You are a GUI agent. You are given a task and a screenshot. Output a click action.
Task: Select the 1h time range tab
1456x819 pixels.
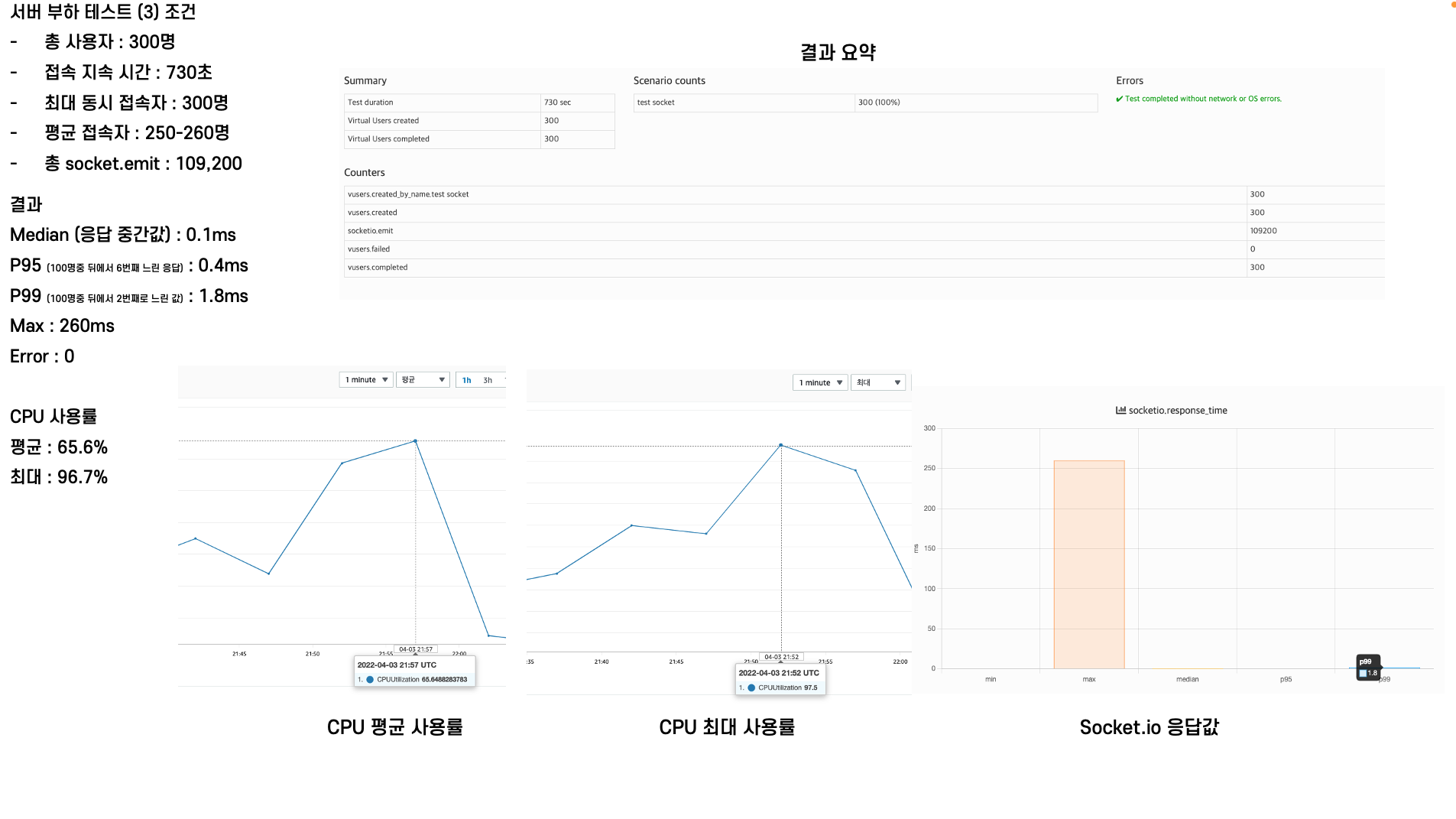click(466, 379)
